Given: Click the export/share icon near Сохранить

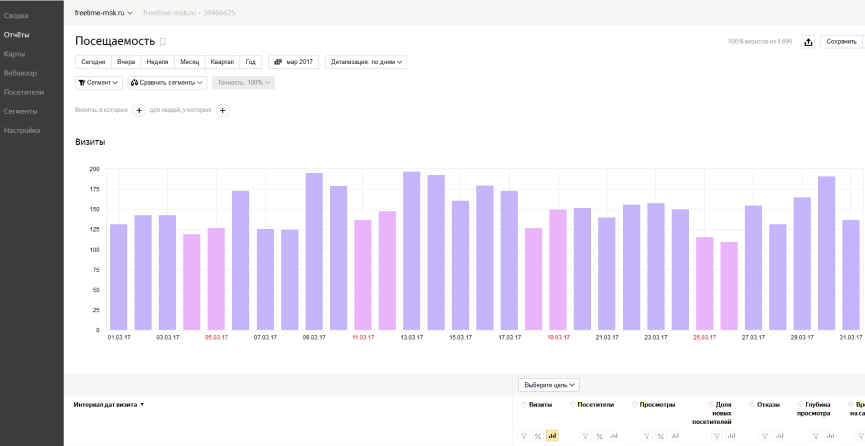Looking at the screenshot, I should [x=808, y=42].
